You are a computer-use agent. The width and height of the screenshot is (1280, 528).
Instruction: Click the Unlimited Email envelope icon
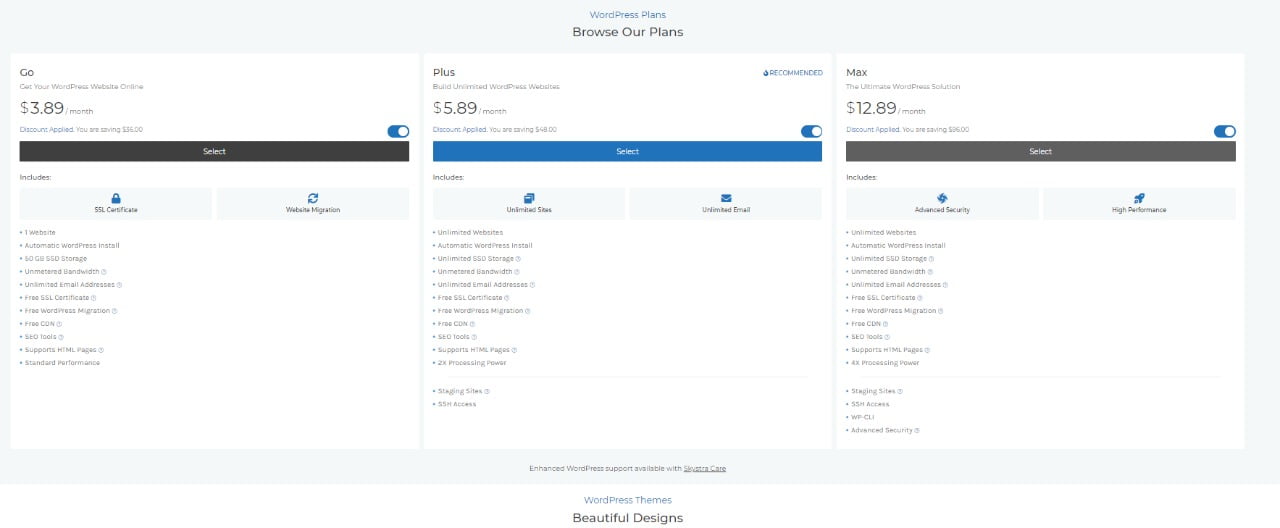(726, 198)
